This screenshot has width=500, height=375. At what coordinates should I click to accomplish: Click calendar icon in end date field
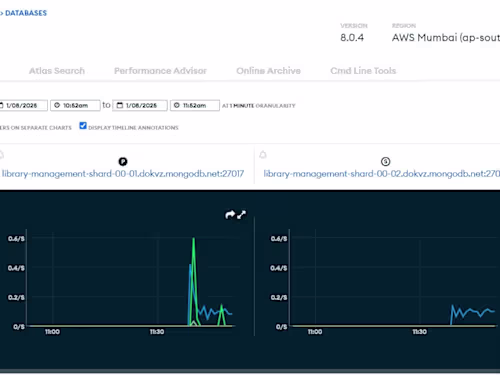click(119, 105)
